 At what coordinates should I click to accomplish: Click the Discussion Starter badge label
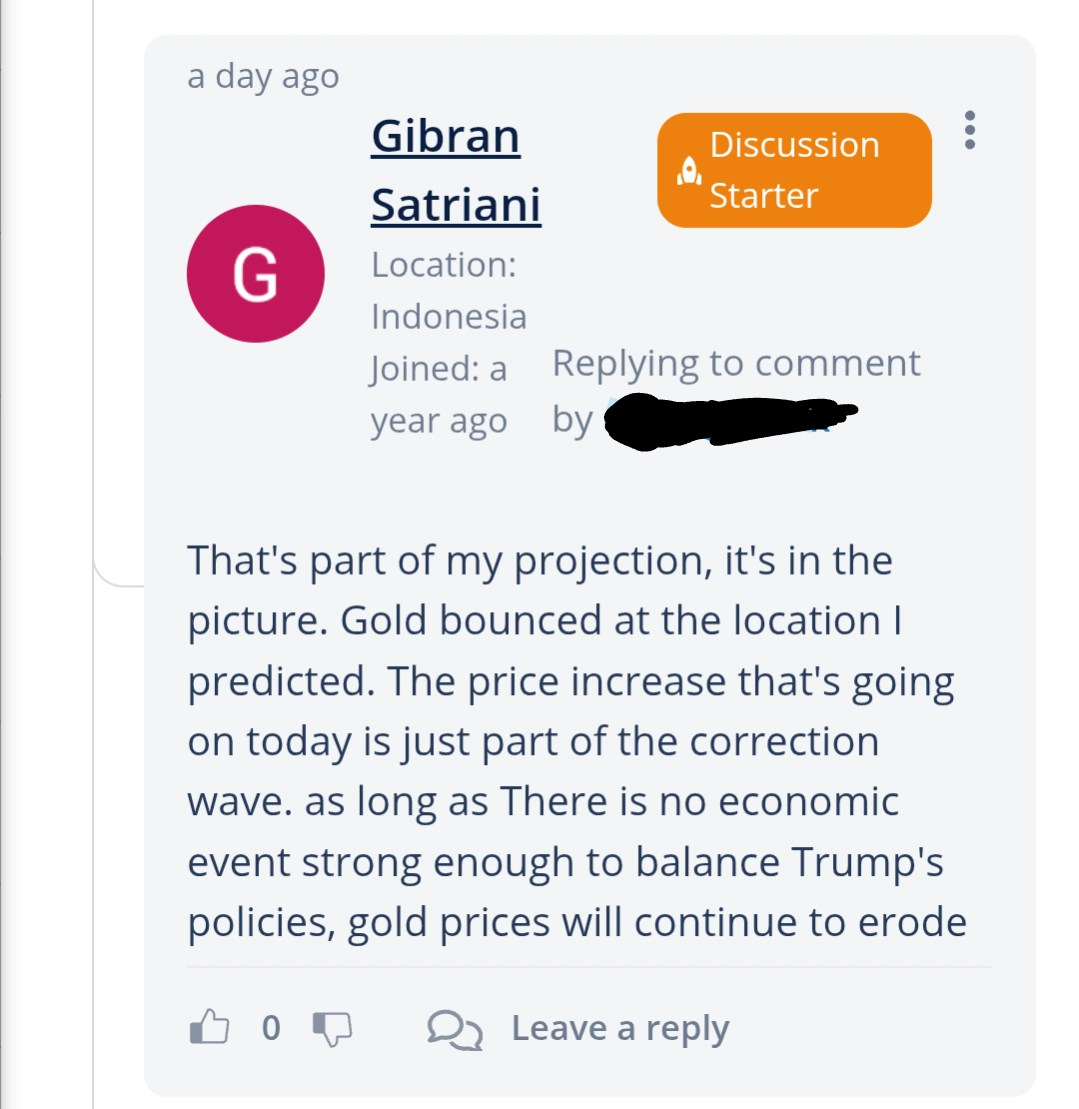[x=794, y=170]
